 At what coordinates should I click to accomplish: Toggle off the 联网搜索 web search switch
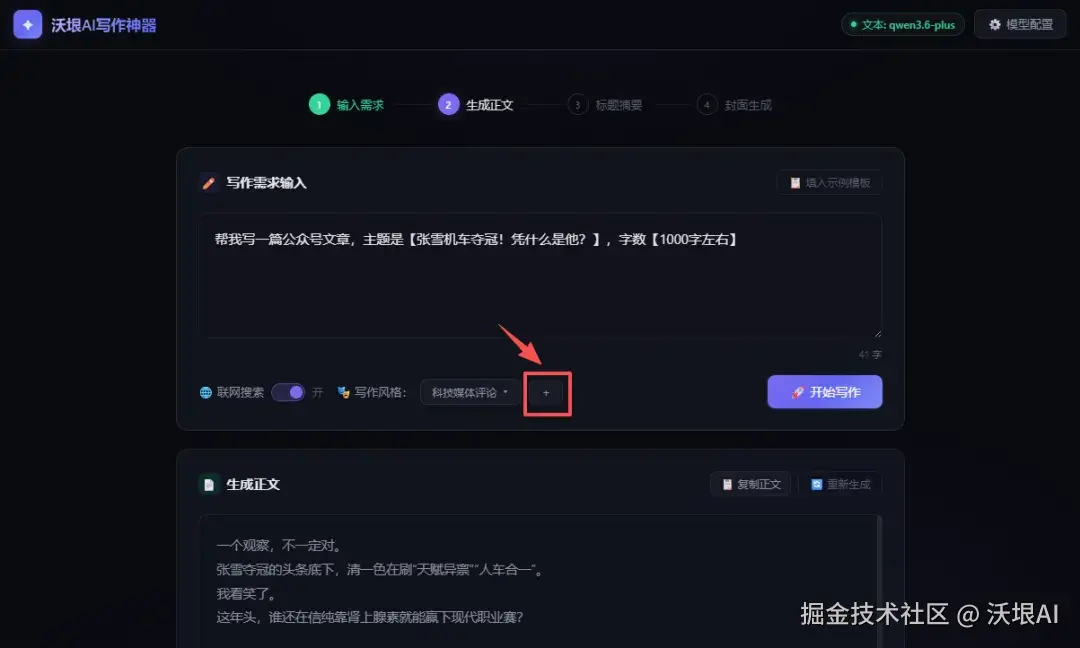coord(289,392)
